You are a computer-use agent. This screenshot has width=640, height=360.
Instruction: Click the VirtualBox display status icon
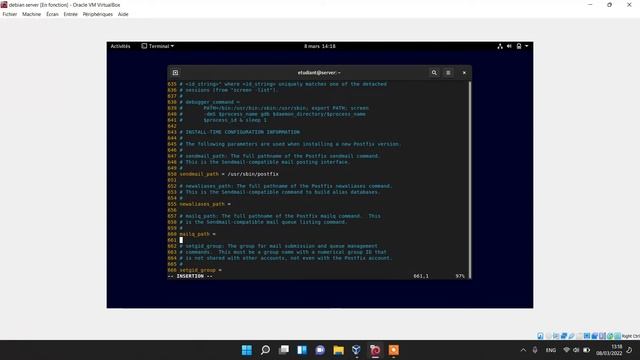[x=587, y=336]
